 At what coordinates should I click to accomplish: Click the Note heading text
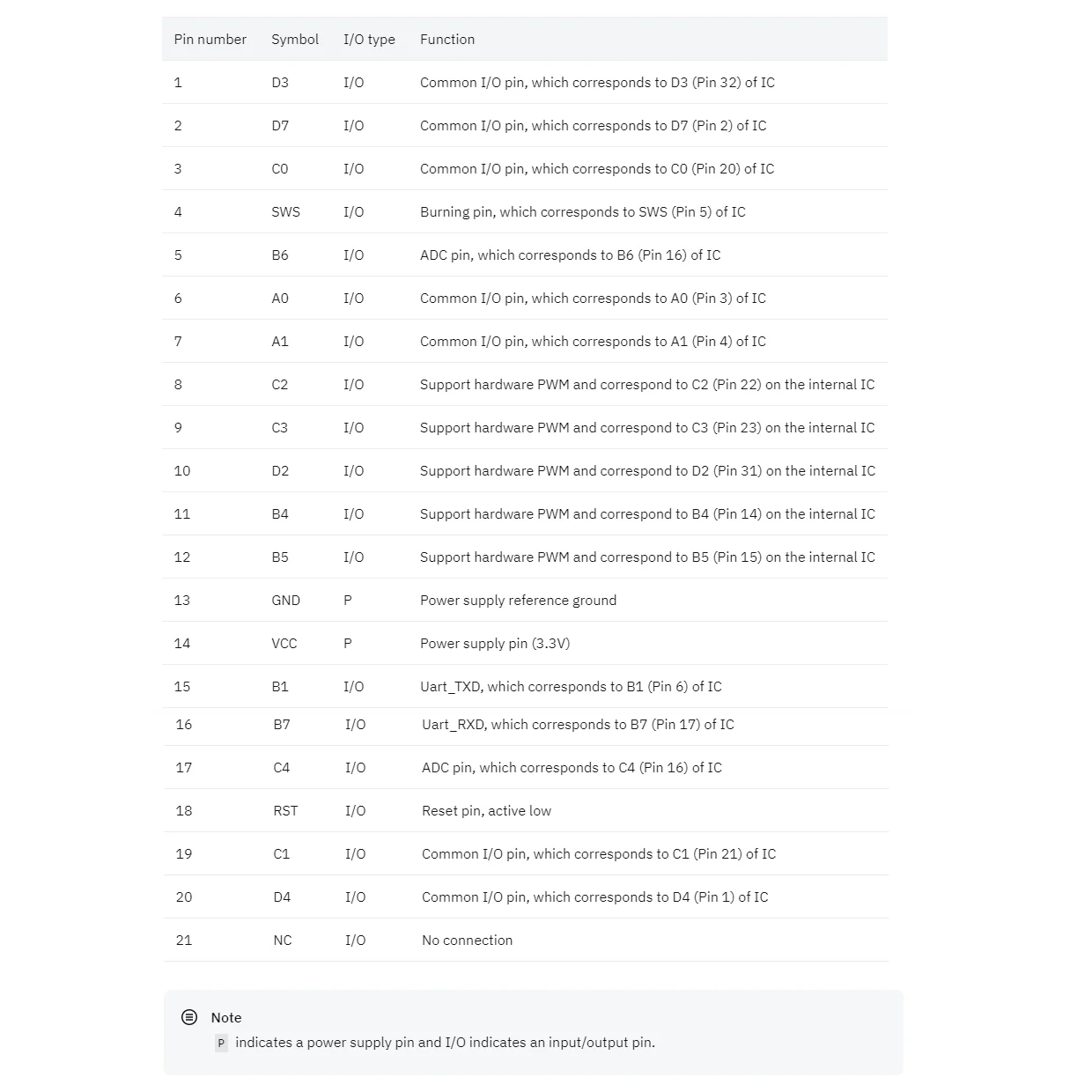click(226, 1018)
